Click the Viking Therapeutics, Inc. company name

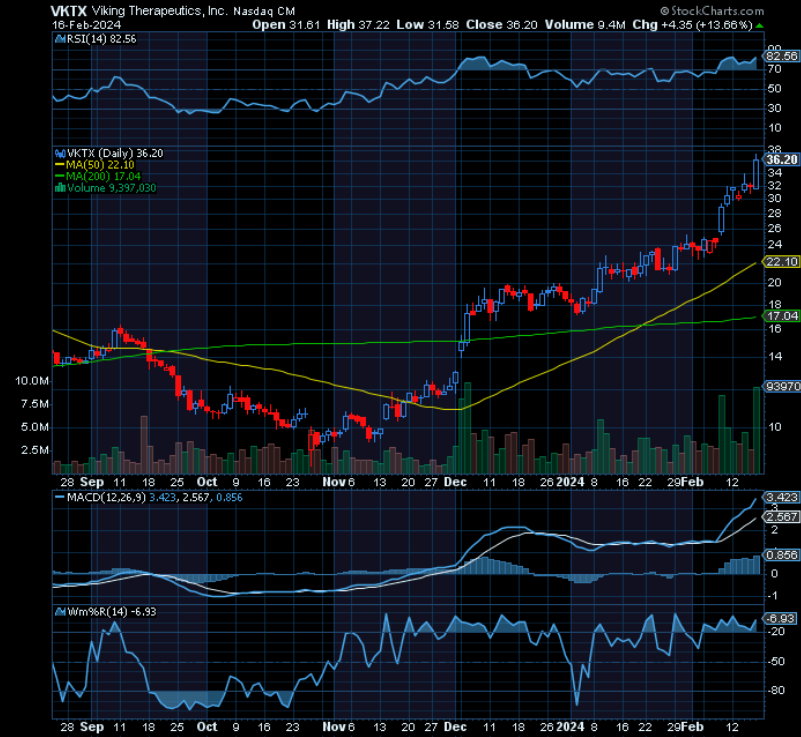[166, 10]
